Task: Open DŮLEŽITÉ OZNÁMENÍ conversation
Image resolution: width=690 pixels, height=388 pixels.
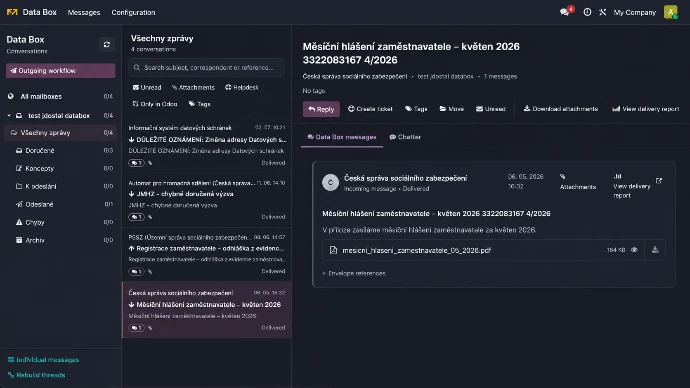Action: 207,146
